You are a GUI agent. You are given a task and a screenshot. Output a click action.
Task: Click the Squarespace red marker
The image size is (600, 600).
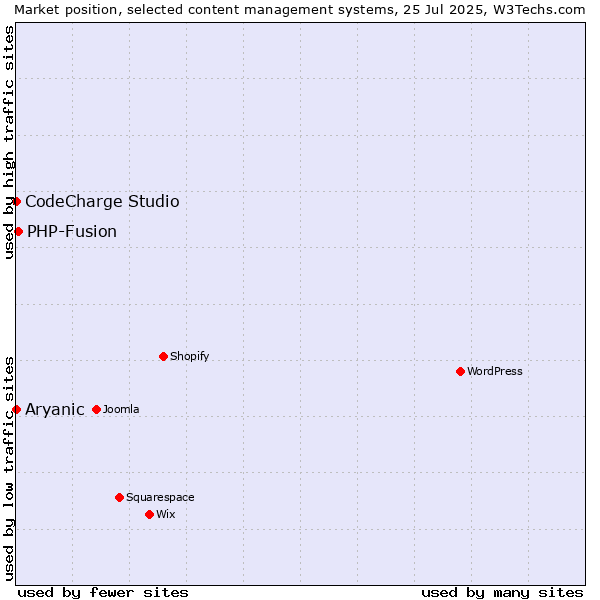pos(119,497)
